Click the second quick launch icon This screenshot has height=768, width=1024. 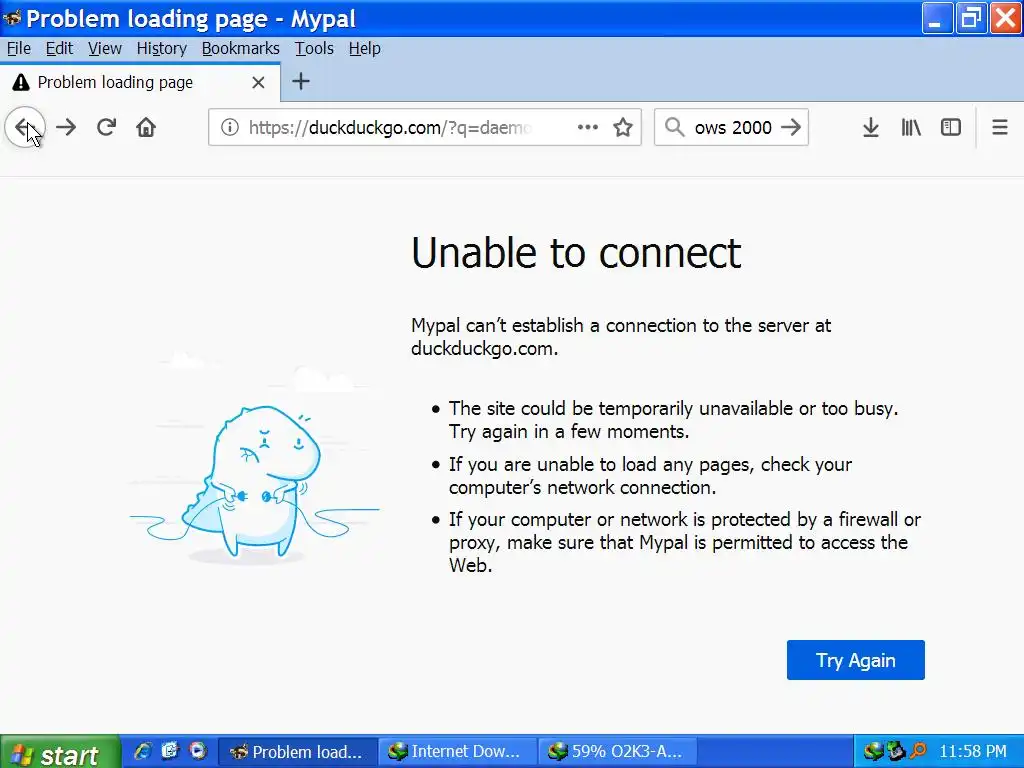170,751
